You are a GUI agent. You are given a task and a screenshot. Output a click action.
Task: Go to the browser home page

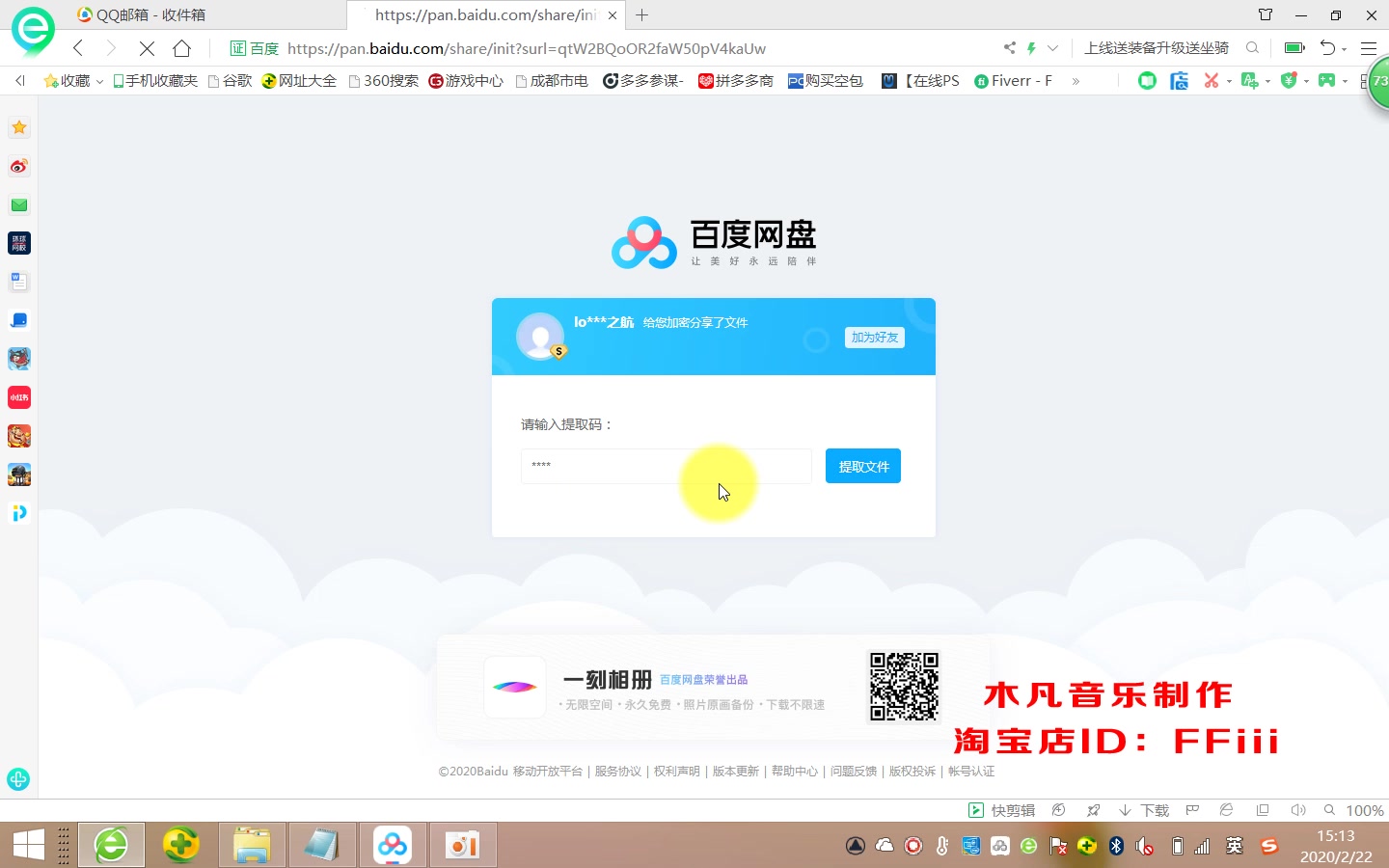click(x=181, y=48)
